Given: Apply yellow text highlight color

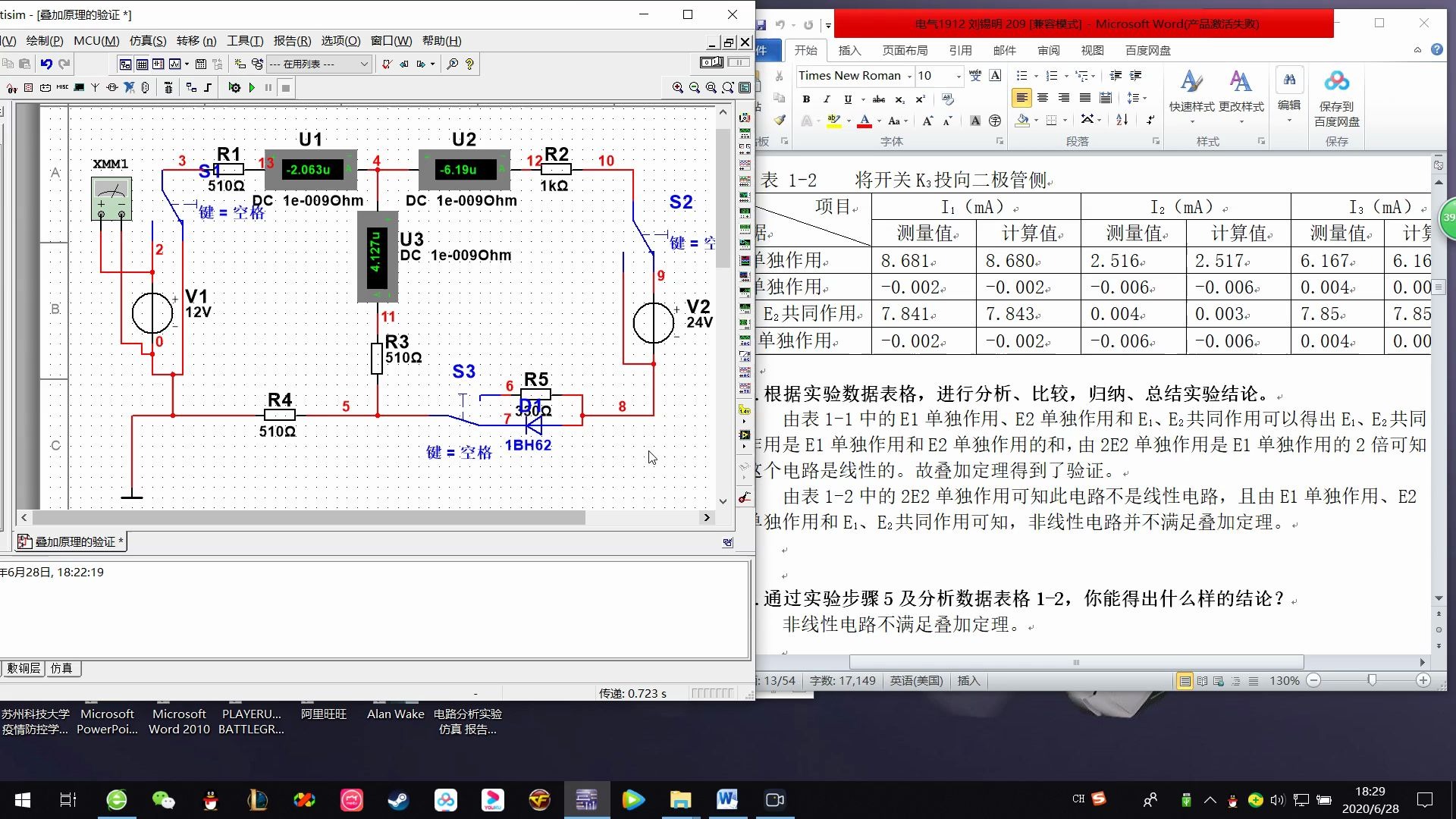Looking at the screenshot, I should pyautogui.click(x=834, y=121).
